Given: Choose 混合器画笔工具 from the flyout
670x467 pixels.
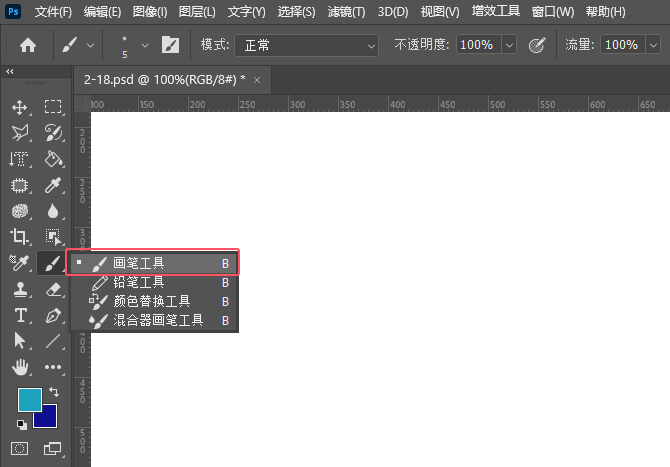Looking at the screenshot, I should pos(154,320).
